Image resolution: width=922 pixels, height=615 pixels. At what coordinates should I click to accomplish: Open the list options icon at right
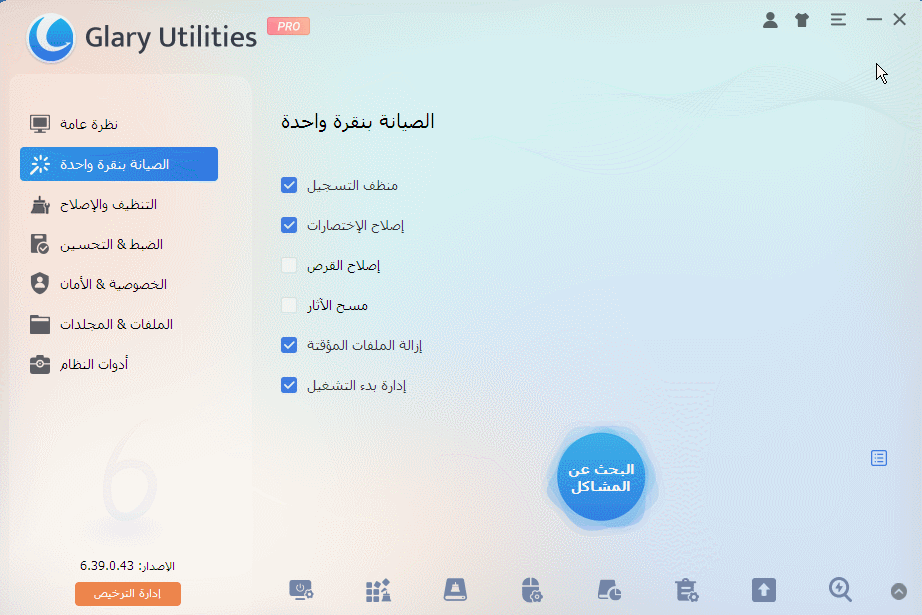(x=878, y=458)
